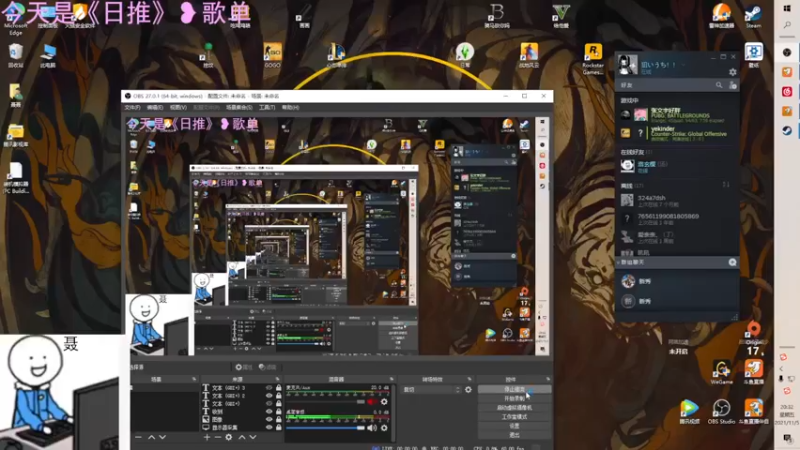Open Microsoft Edge desktop shortcut
The height and width of the screenshot is (450, 800).
(x=15, y=19)
